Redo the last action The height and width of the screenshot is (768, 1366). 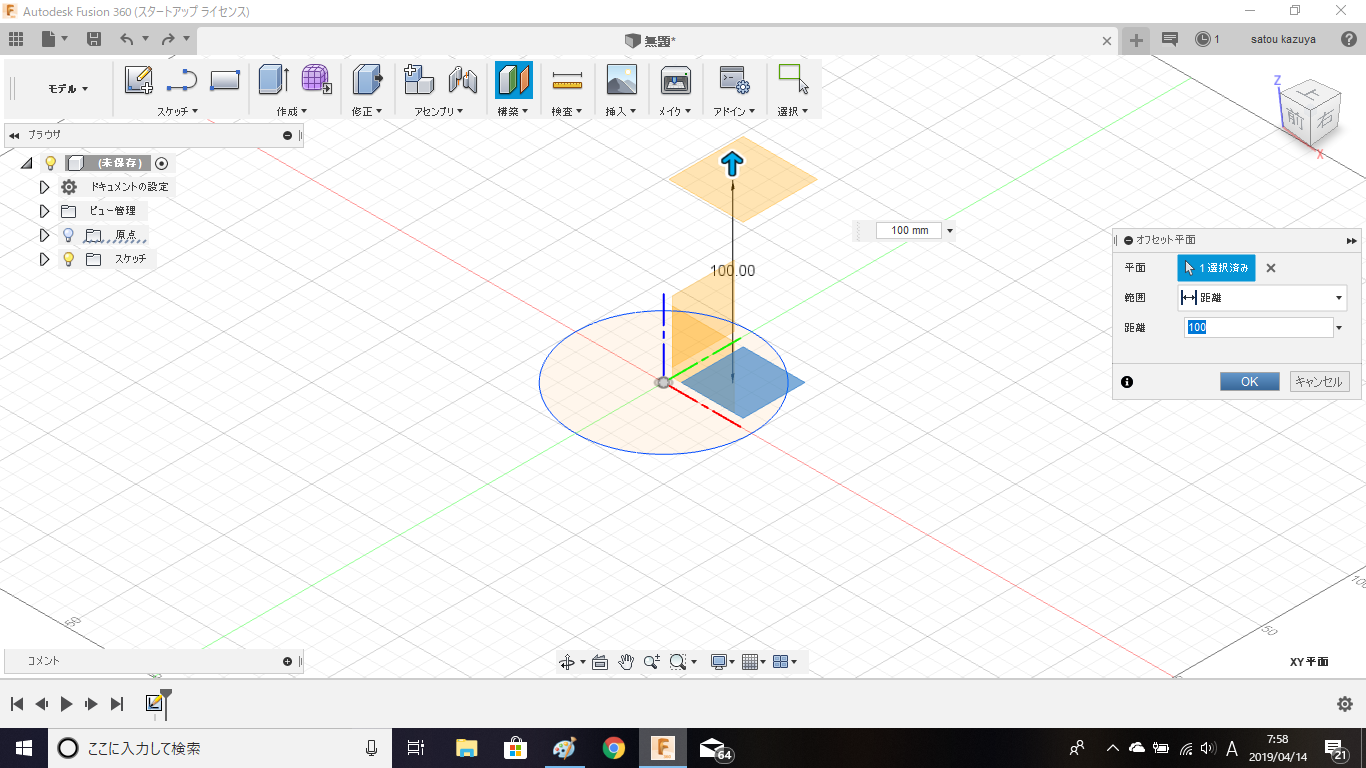click(168, 39)
